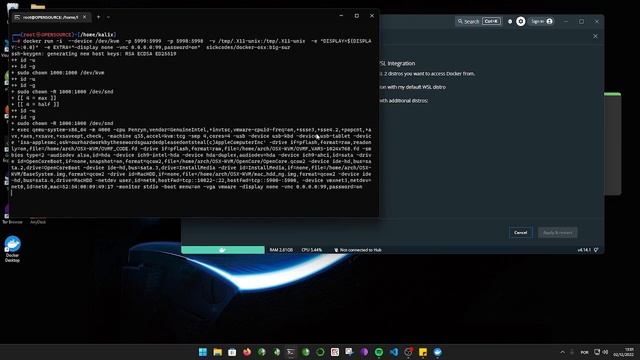Open the Docker Desktop desktop shortcut
The image size is (640, 360).
tap(12, 249)
